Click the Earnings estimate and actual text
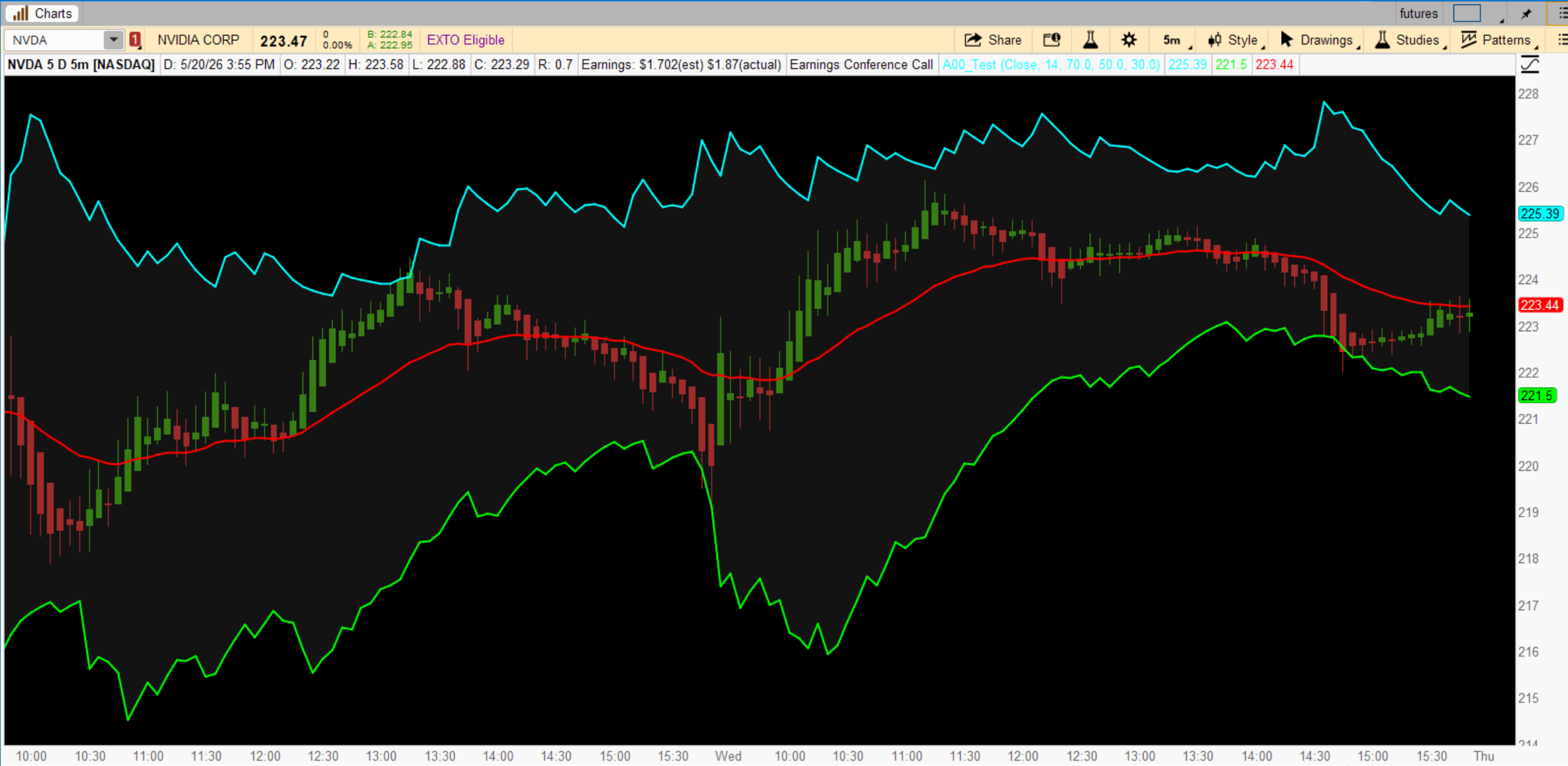Image resolution: width=1568 pixels, height=766 pixels. point(681,64)
